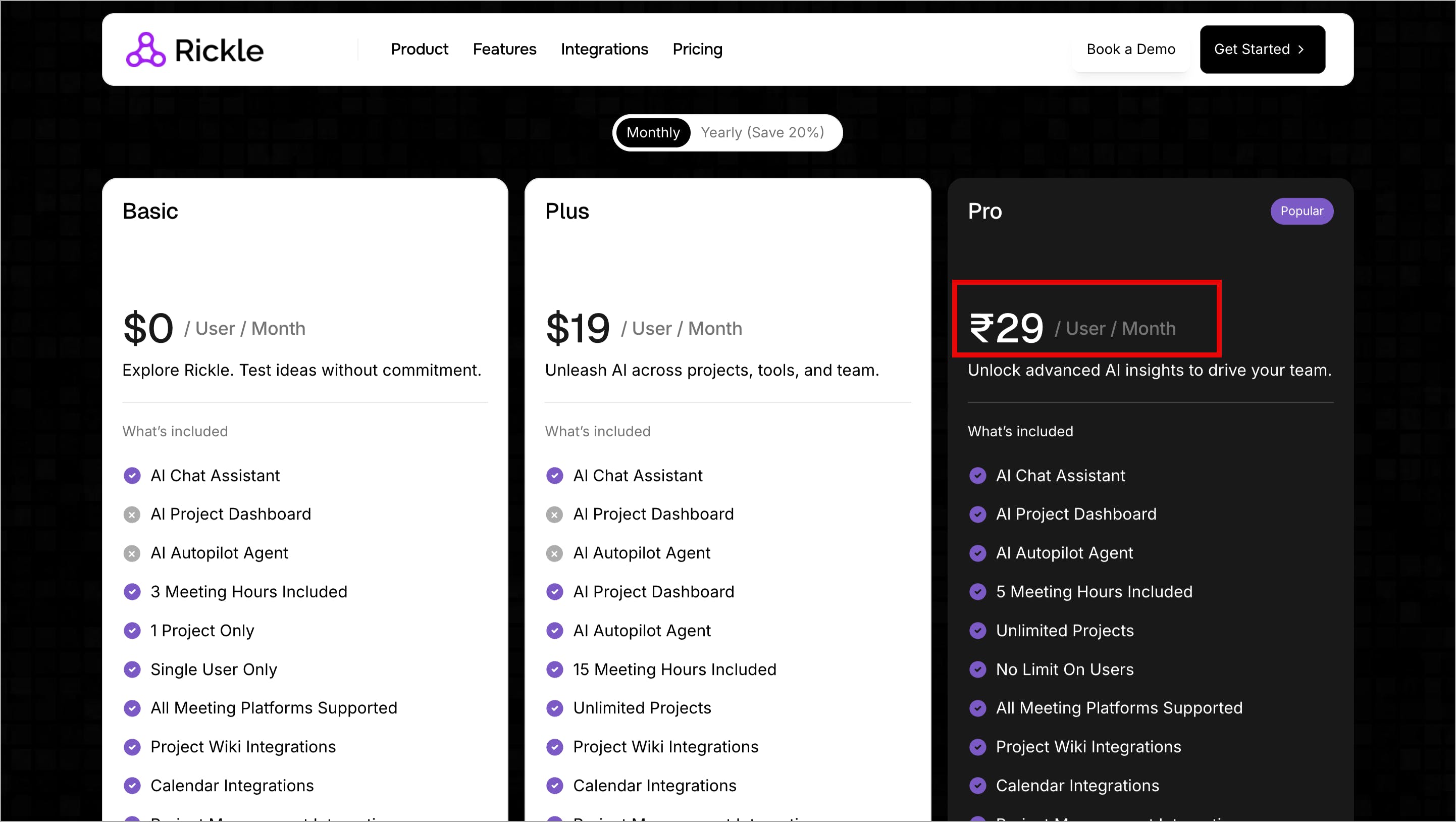This screenshot has height=822, width=1456.
Task: Click the checkmark icon beside 15 Meeting Hours Included
Action: click(x=554, y=670)
